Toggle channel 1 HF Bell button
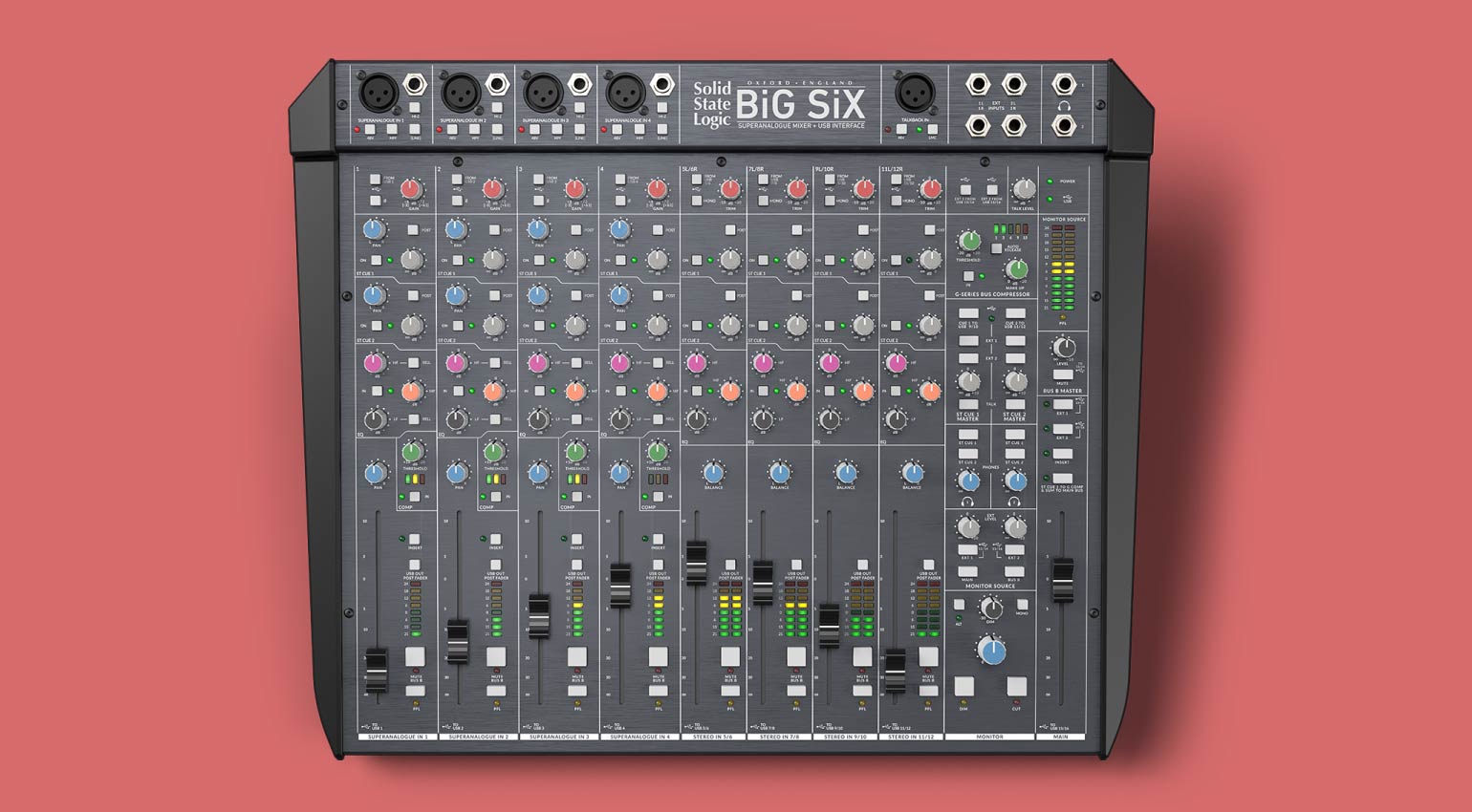The height and width of the screenshot is (812, 1472). click(x=414, y=364)
